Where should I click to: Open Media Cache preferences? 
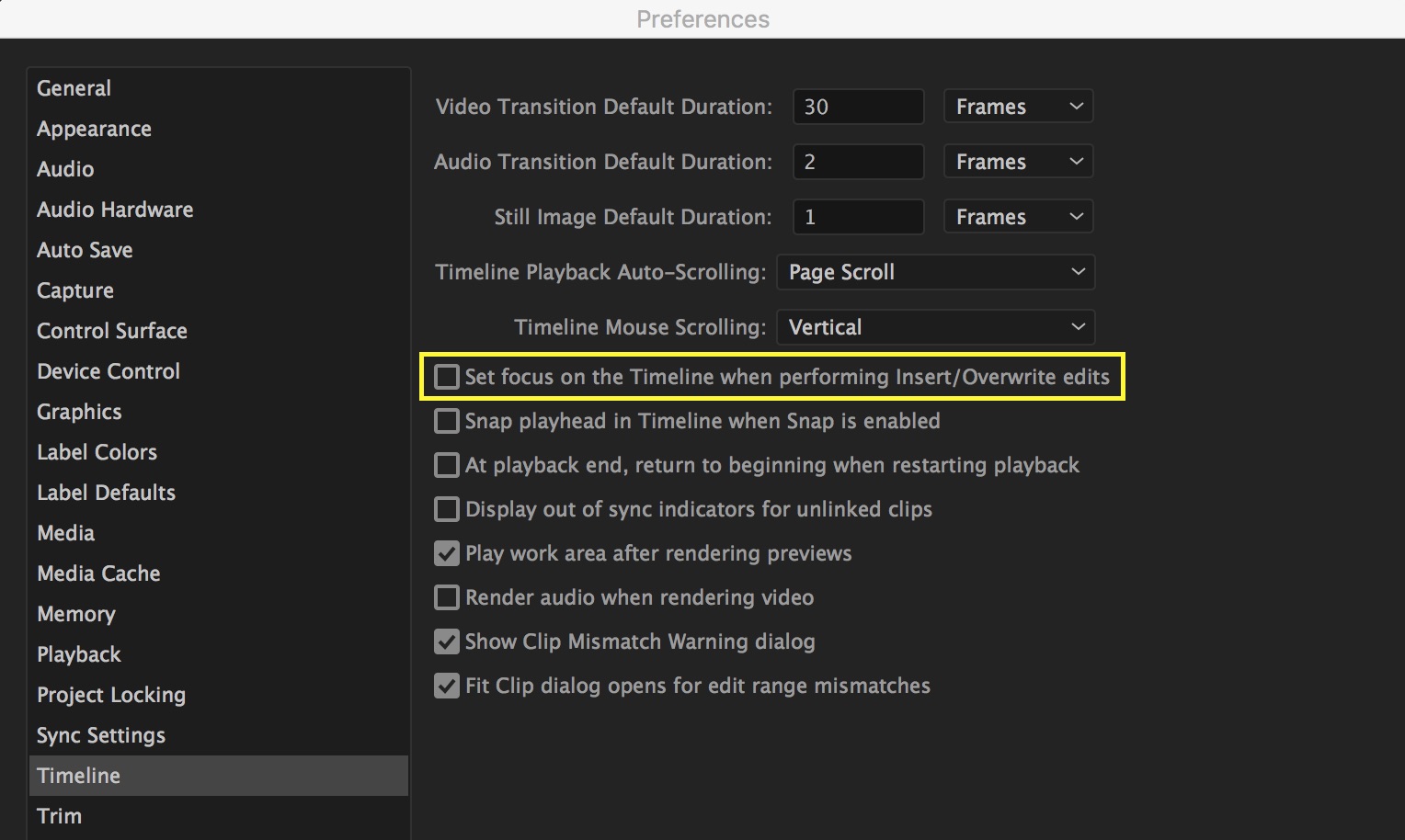click(219, 573)
